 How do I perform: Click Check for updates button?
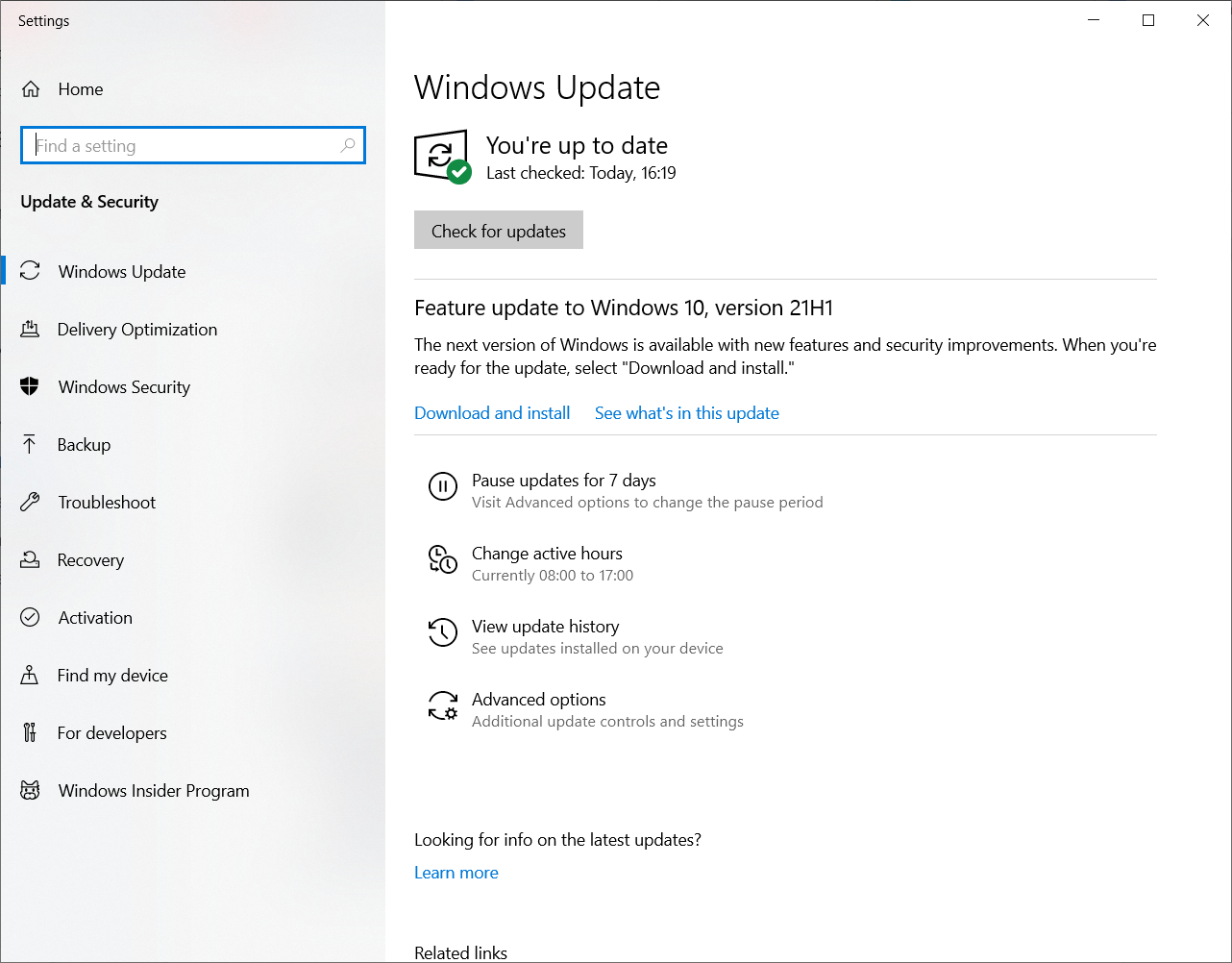498,230
